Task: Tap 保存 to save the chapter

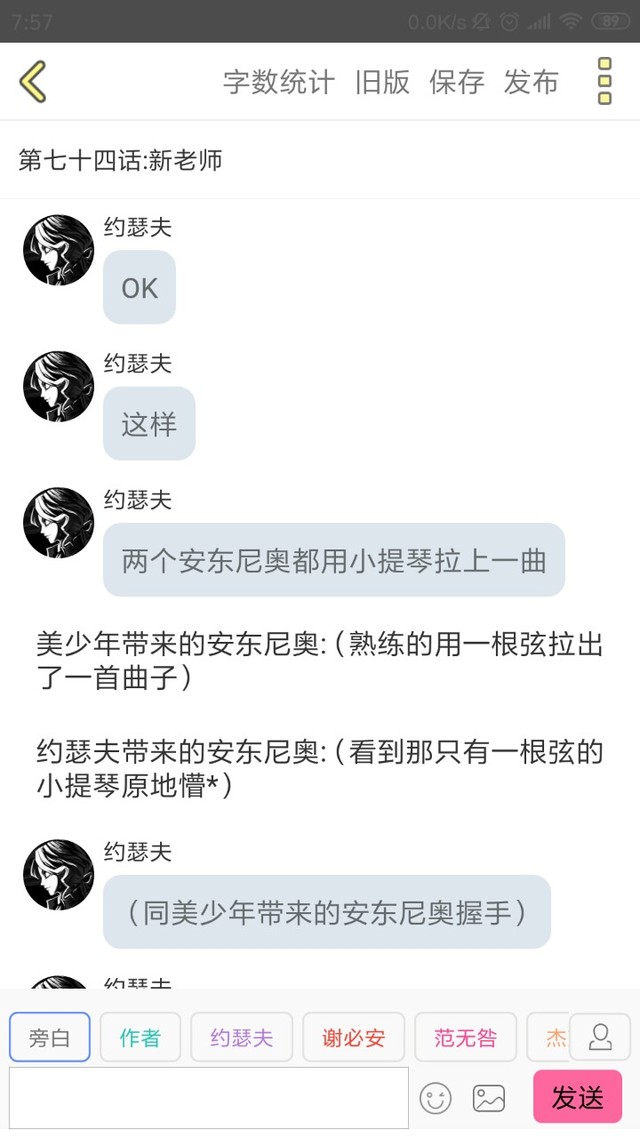Action: [456, 82]
